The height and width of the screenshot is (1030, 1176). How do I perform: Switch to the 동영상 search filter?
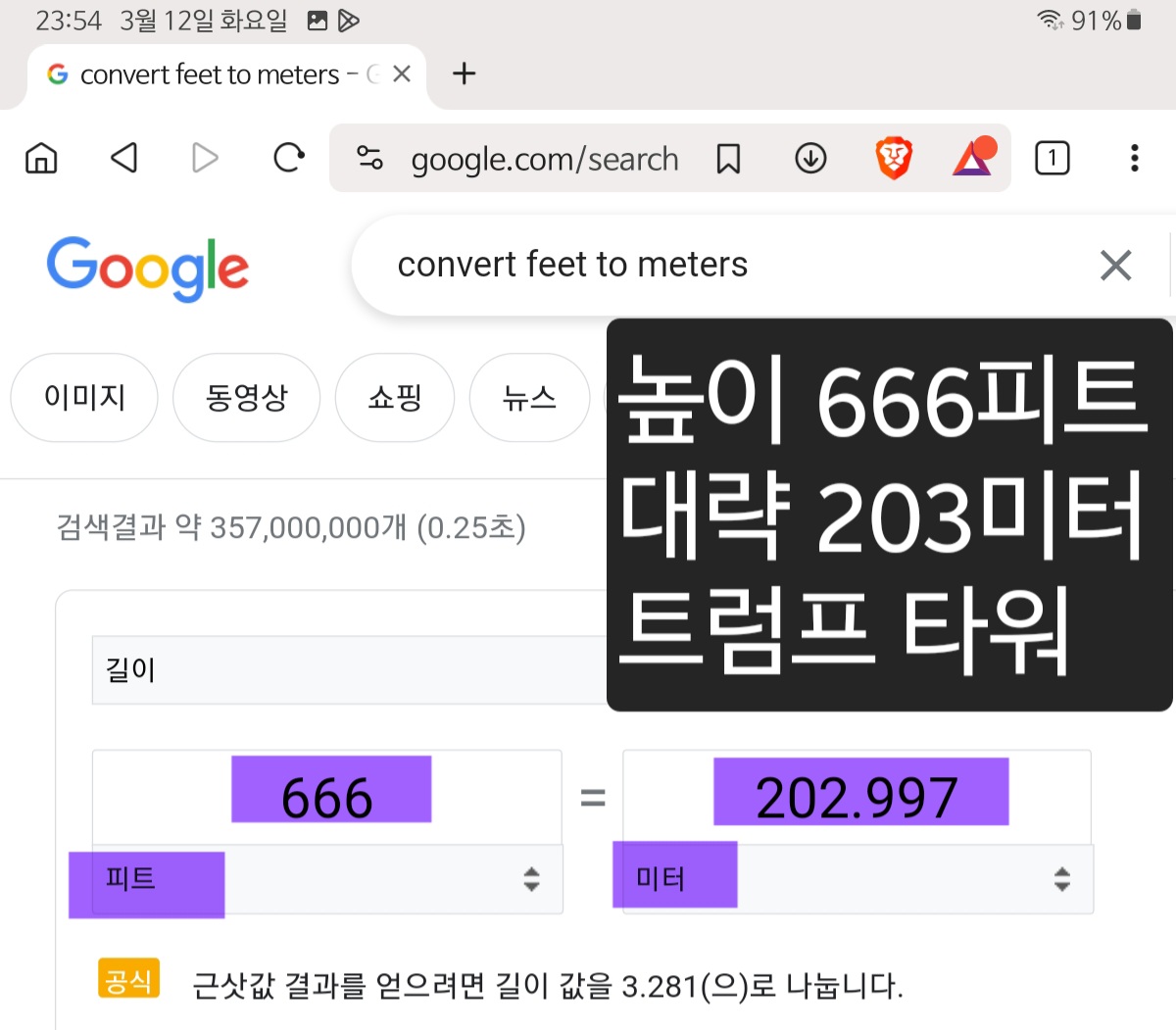click(x=247, y=397)
